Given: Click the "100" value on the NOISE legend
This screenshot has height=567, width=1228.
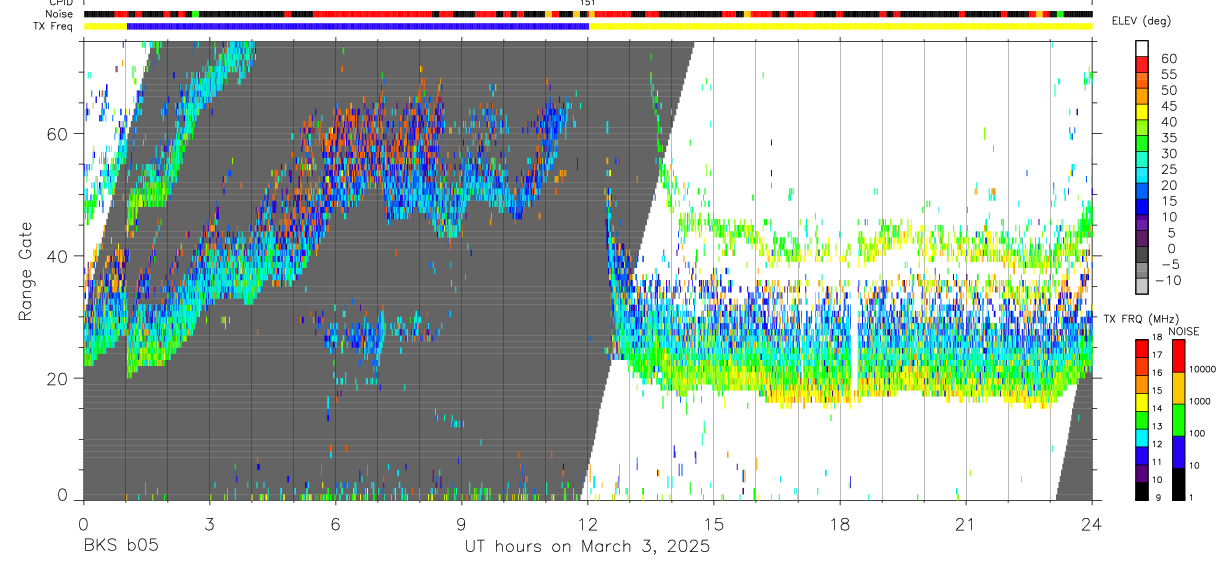Looking at the screenshot, I should point(1196,434).
